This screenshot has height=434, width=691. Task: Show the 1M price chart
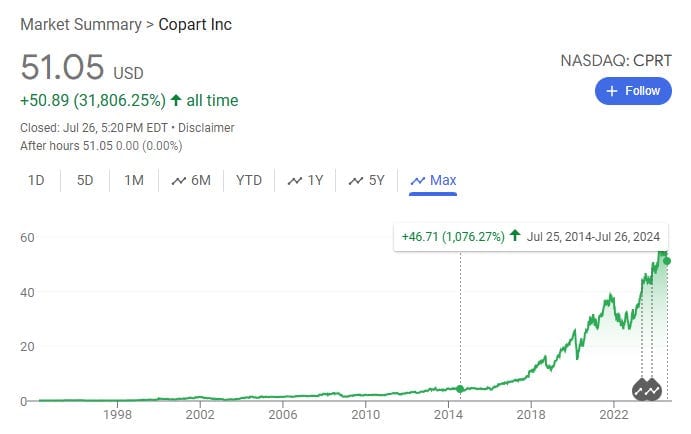(x=134, y=181)
